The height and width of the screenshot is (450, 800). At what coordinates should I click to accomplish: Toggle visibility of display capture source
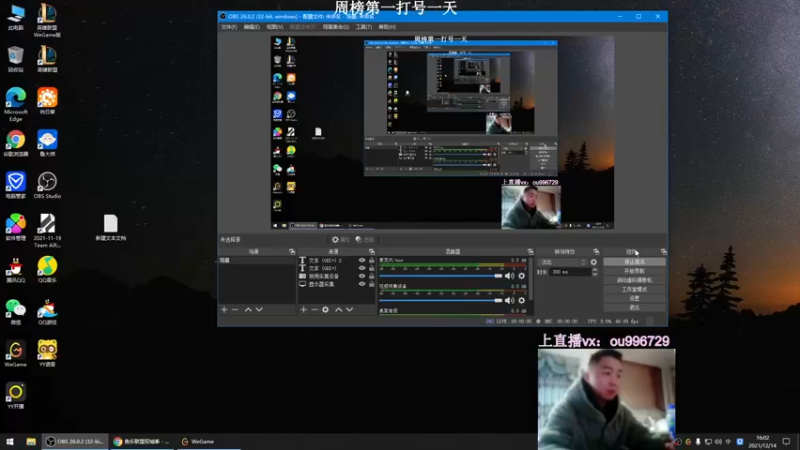362,284
